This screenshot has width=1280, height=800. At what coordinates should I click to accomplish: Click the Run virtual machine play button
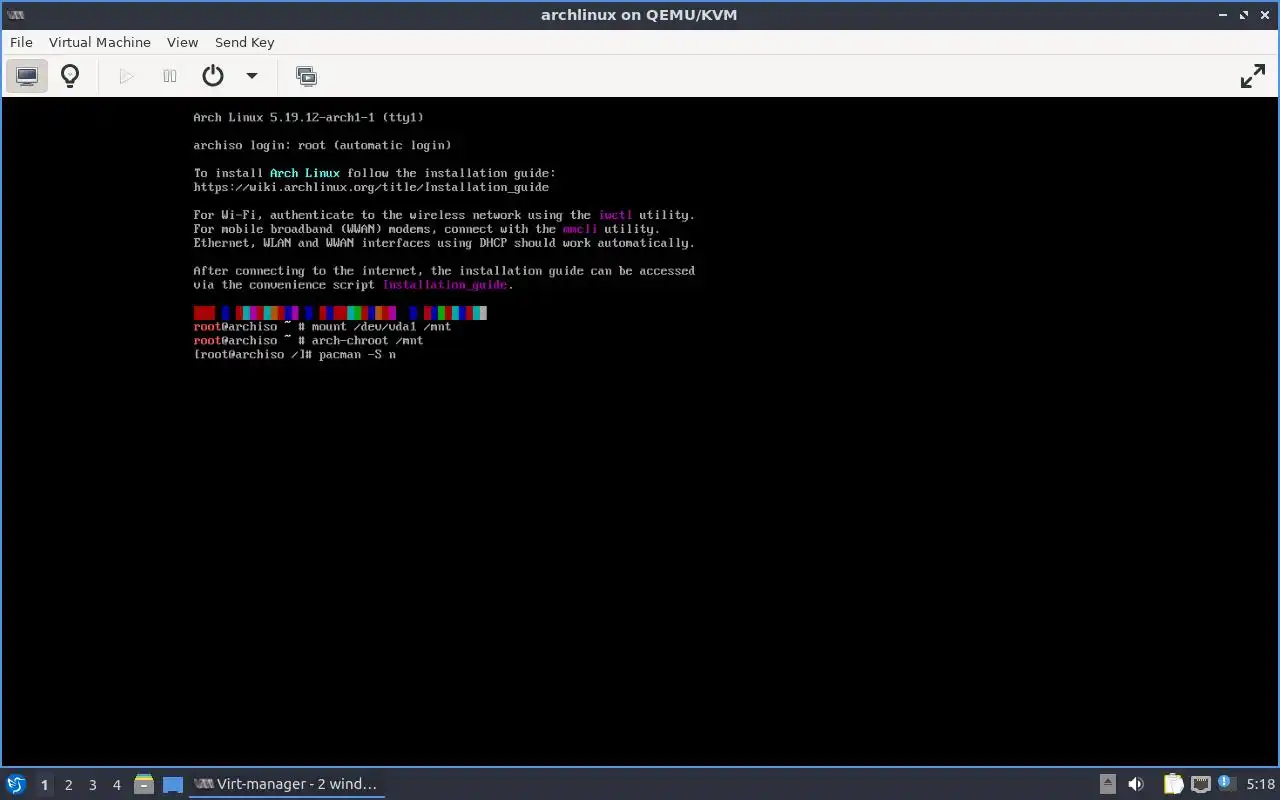[126, 76]
